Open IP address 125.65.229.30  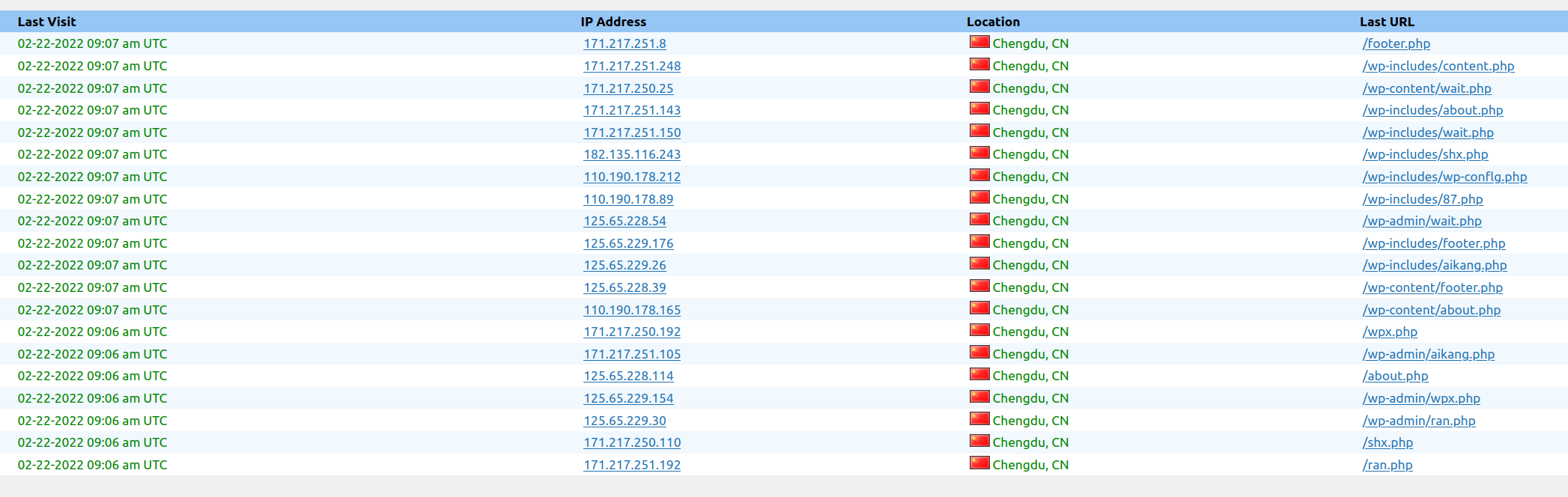[625, 421]
